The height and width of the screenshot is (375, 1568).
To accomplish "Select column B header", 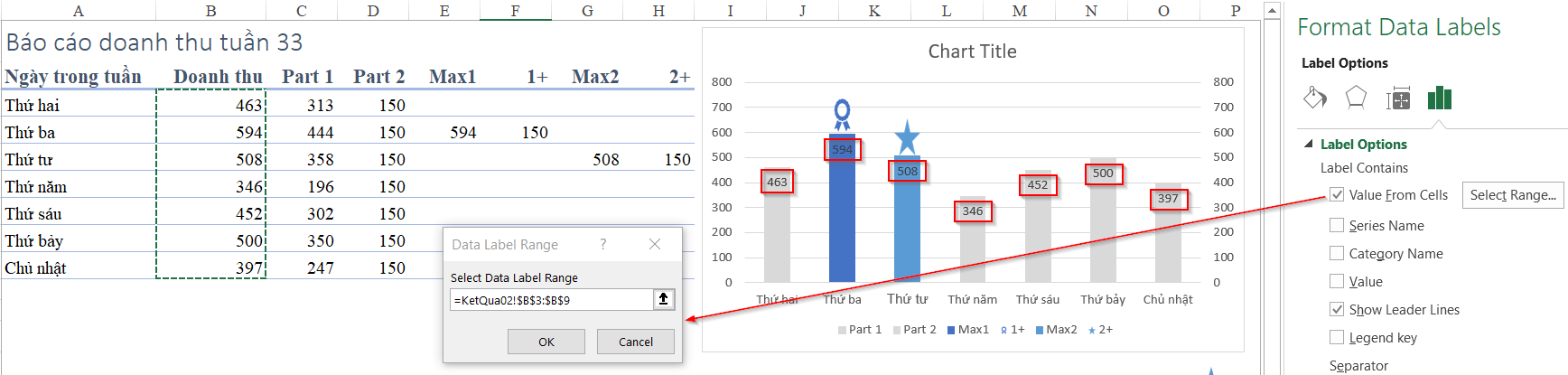I will [210, 11].
